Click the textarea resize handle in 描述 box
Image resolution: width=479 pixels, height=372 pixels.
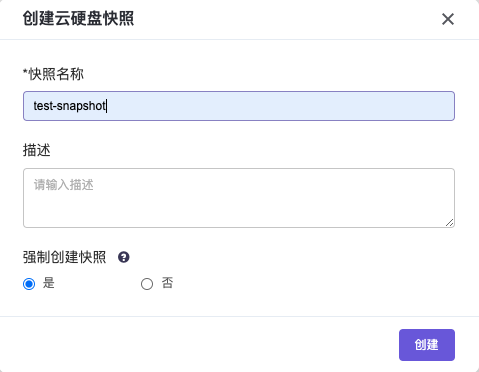point(449,223)
